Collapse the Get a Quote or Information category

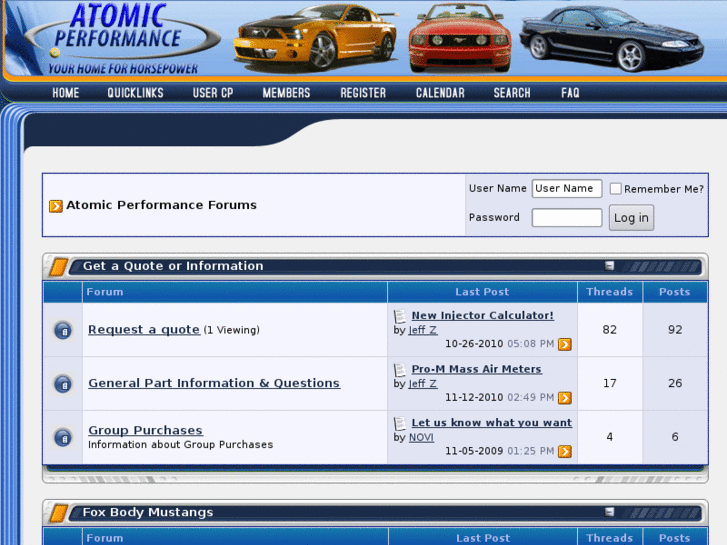pos(609,265)
